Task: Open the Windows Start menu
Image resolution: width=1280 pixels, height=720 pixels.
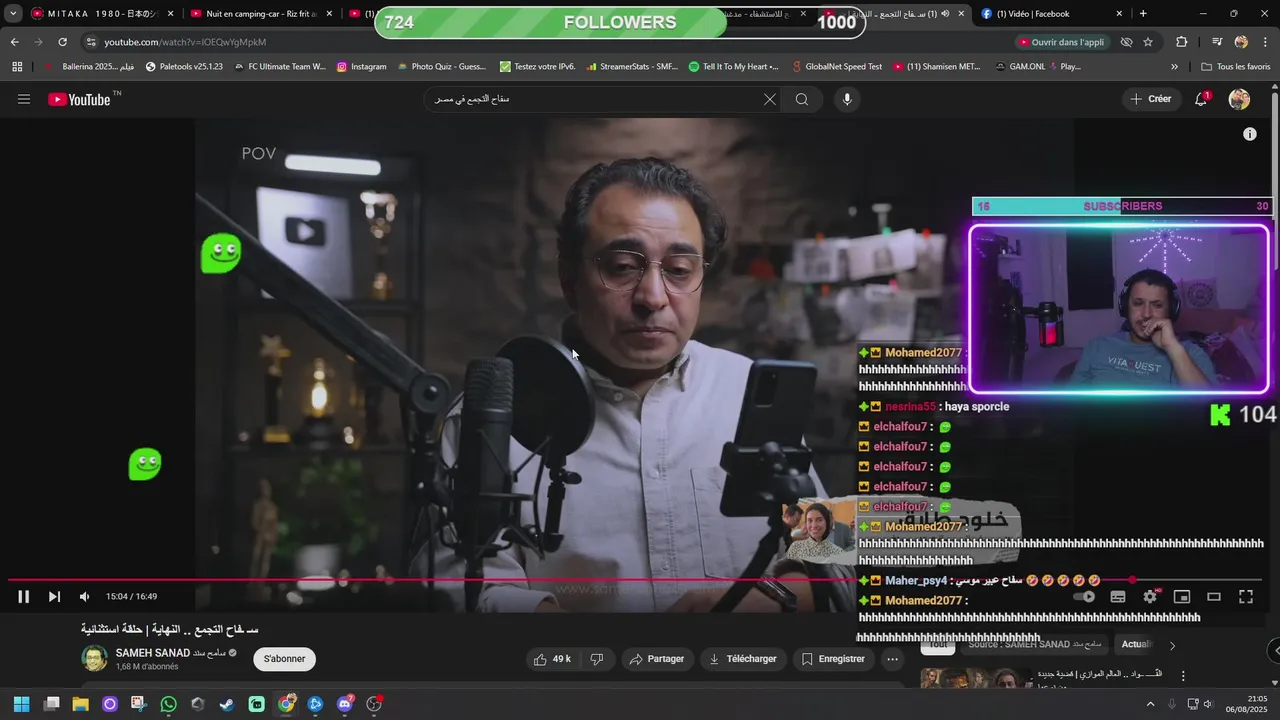Action: coord(21,704)
